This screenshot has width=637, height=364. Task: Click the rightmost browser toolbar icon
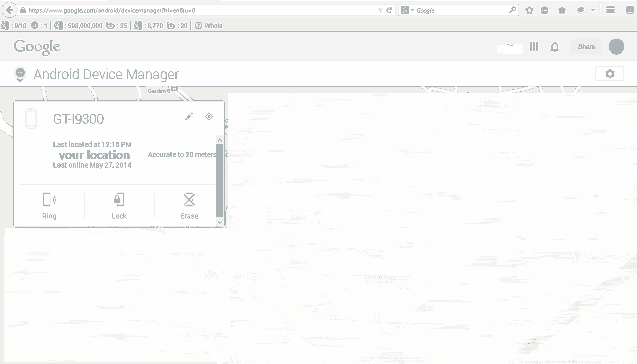630,10
